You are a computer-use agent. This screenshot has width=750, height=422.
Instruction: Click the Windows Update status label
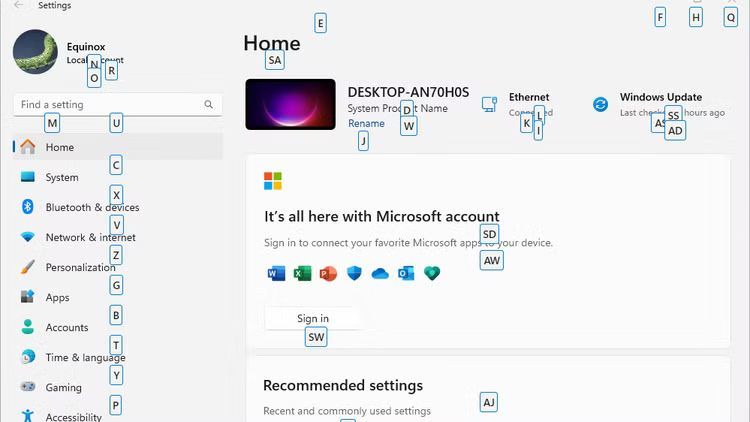click(661, 97)
